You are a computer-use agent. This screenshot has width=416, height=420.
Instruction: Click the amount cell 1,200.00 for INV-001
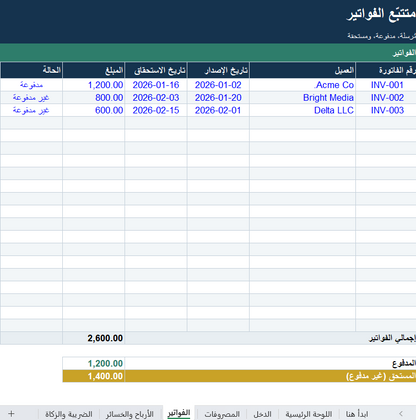click(94, 85)
